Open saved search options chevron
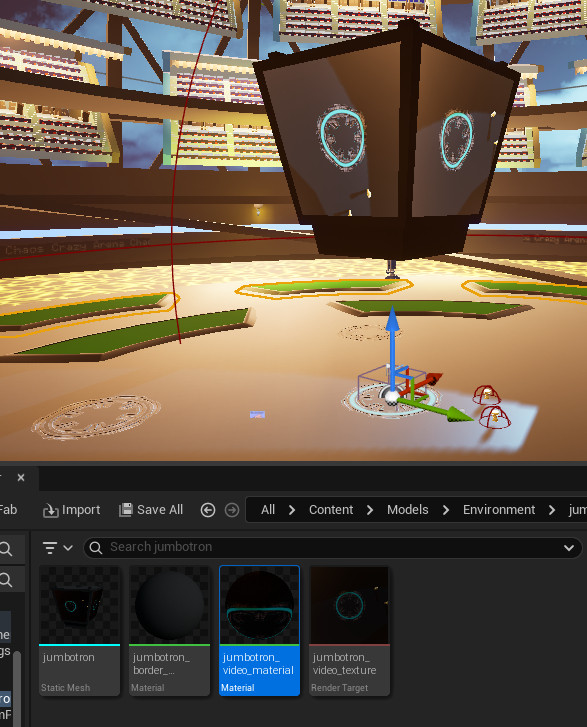The height and width of the screenshot is (727, 587). (x=569, y=548)
